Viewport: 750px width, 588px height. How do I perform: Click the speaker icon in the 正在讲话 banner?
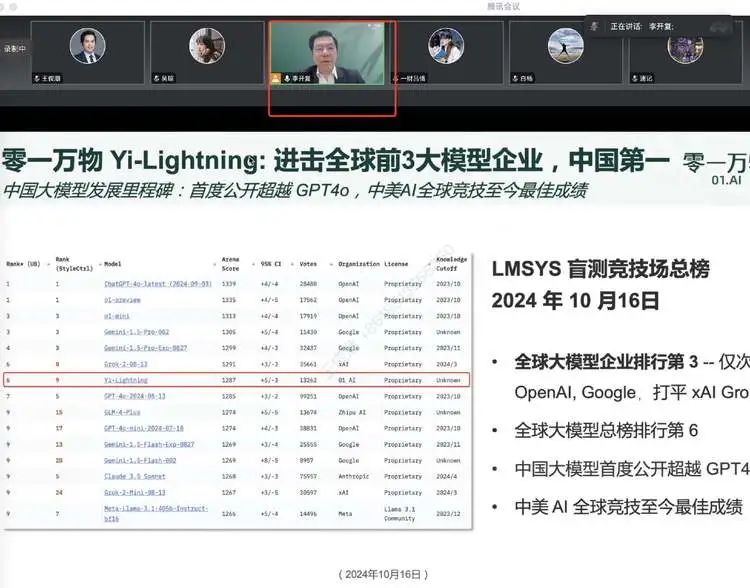594,26
